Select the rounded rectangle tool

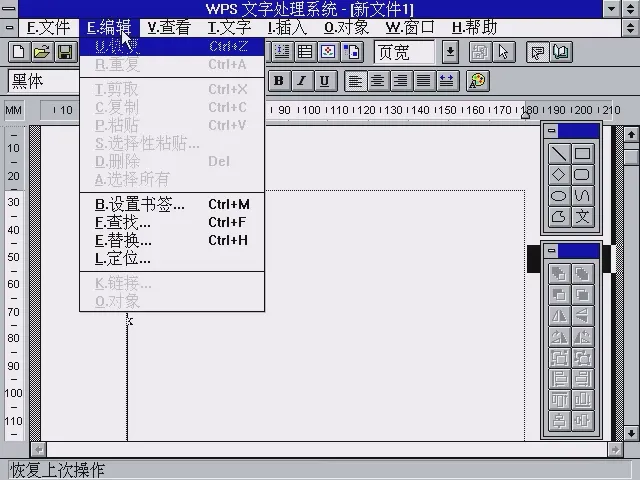(582, 175)
